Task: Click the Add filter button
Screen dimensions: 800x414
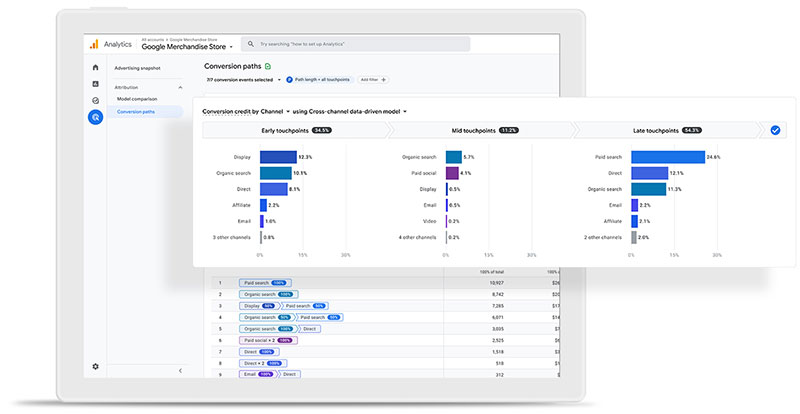Action: pyautogui.click(x=373, y=80)
